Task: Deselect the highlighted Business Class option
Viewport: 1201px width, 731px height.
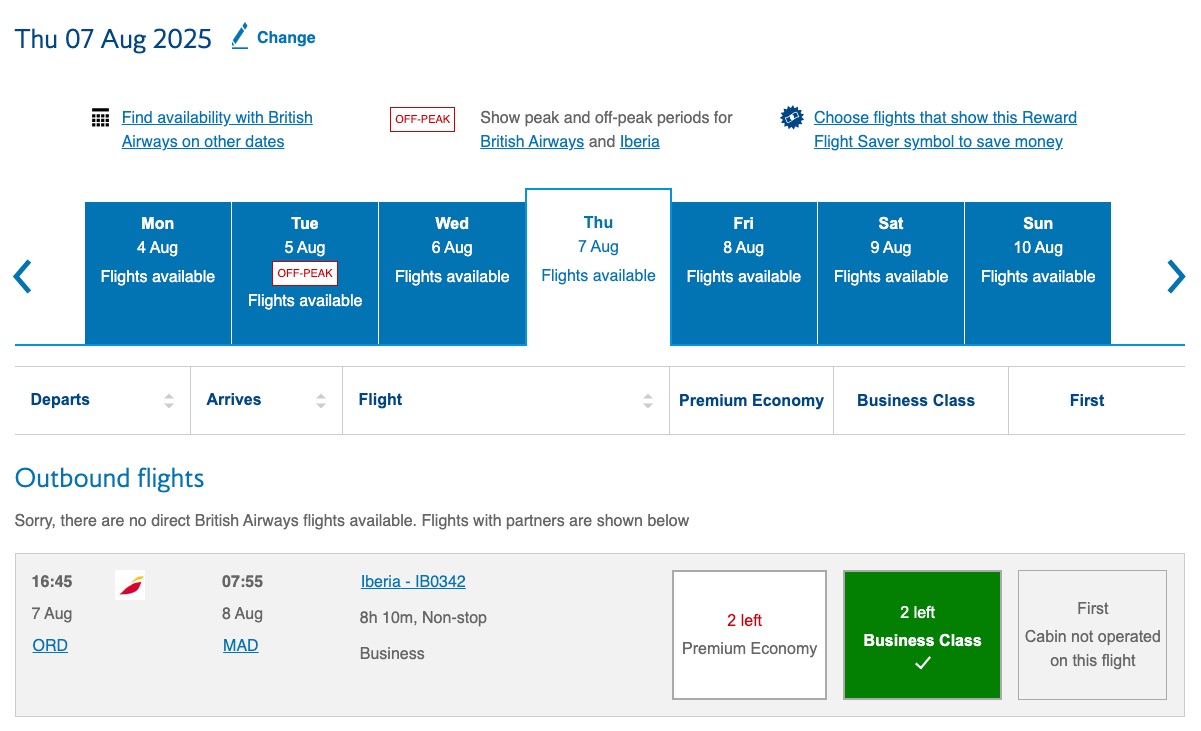Action: coord(921,634)
